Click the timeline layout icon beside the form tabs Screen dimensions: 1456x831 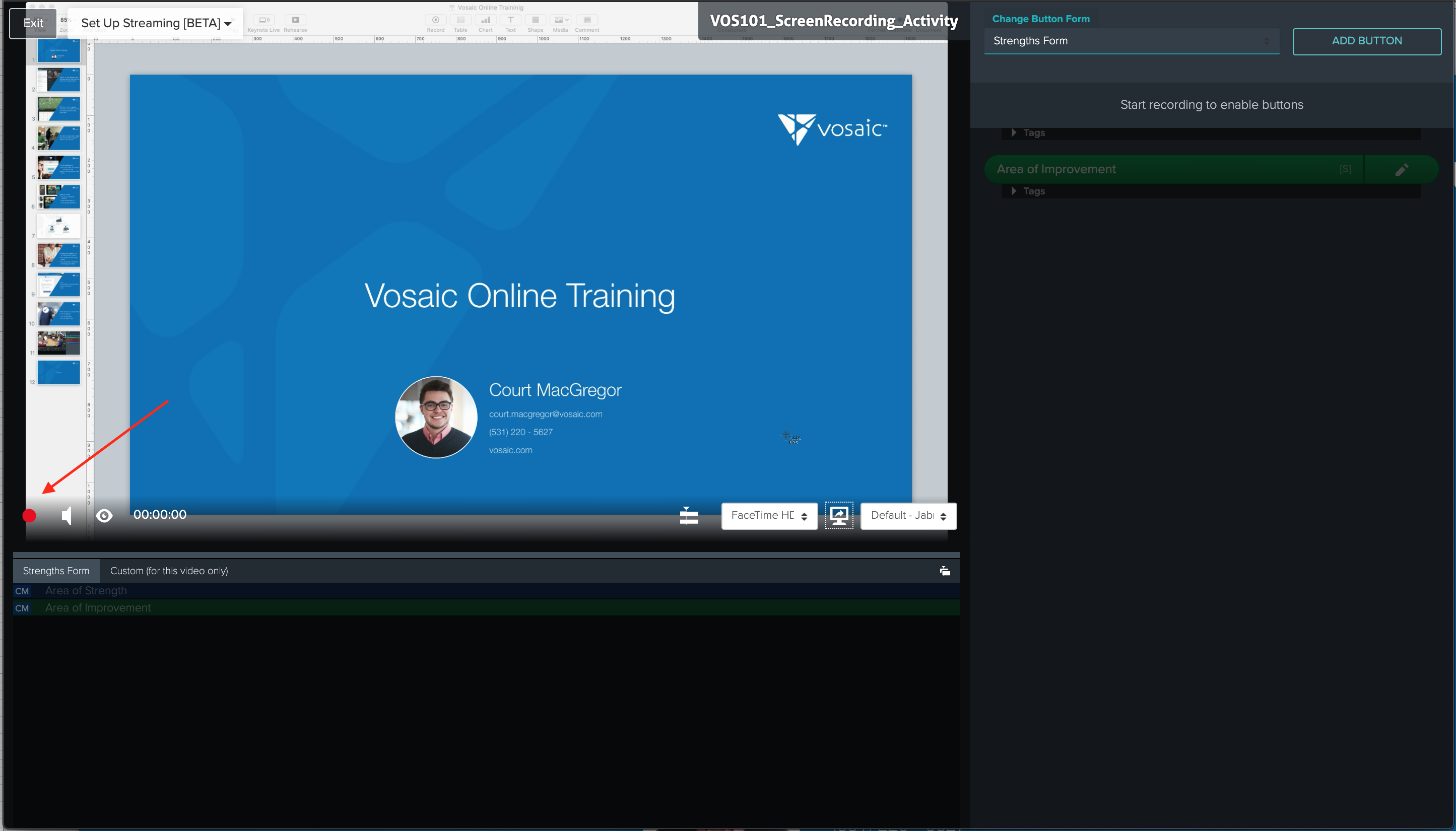[x=945, y=571]
